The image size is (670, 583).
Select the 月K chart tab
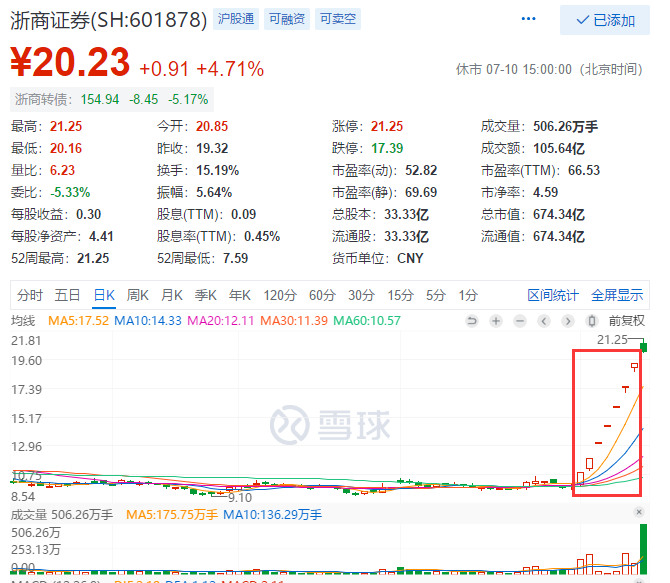172,295
